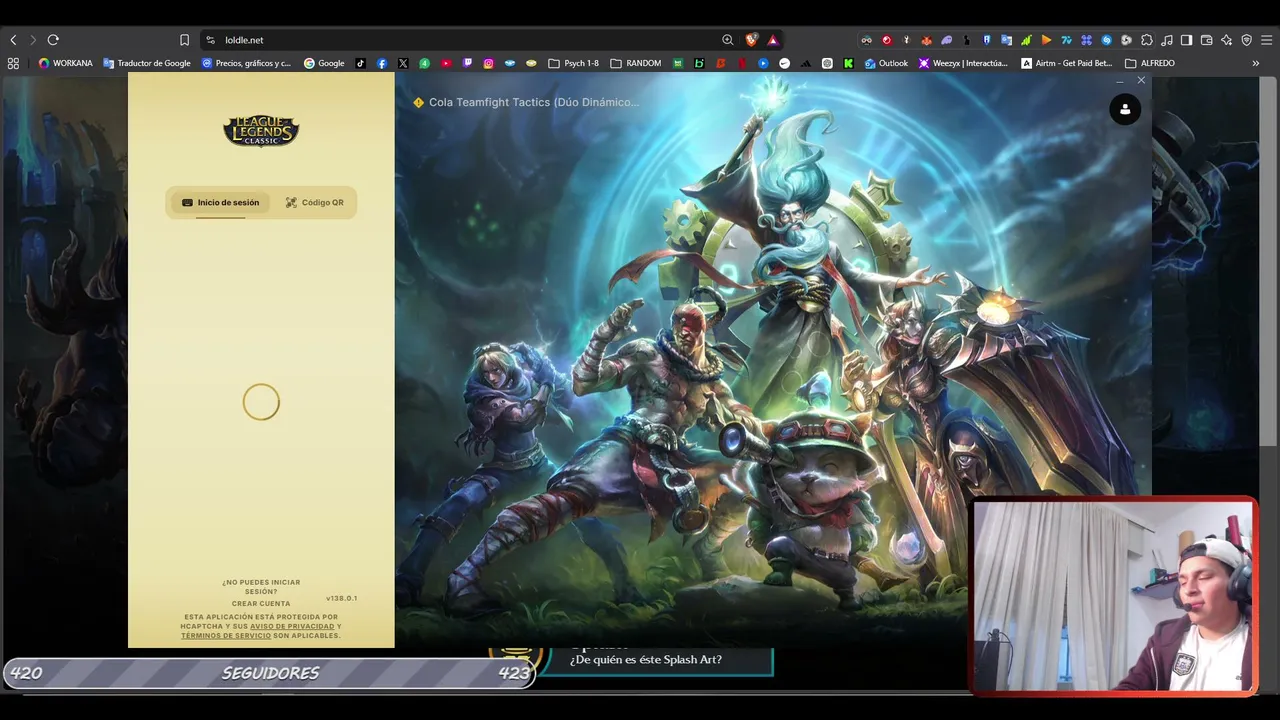Bookmark this page with the bookmark icon

(x=184, y=40)
